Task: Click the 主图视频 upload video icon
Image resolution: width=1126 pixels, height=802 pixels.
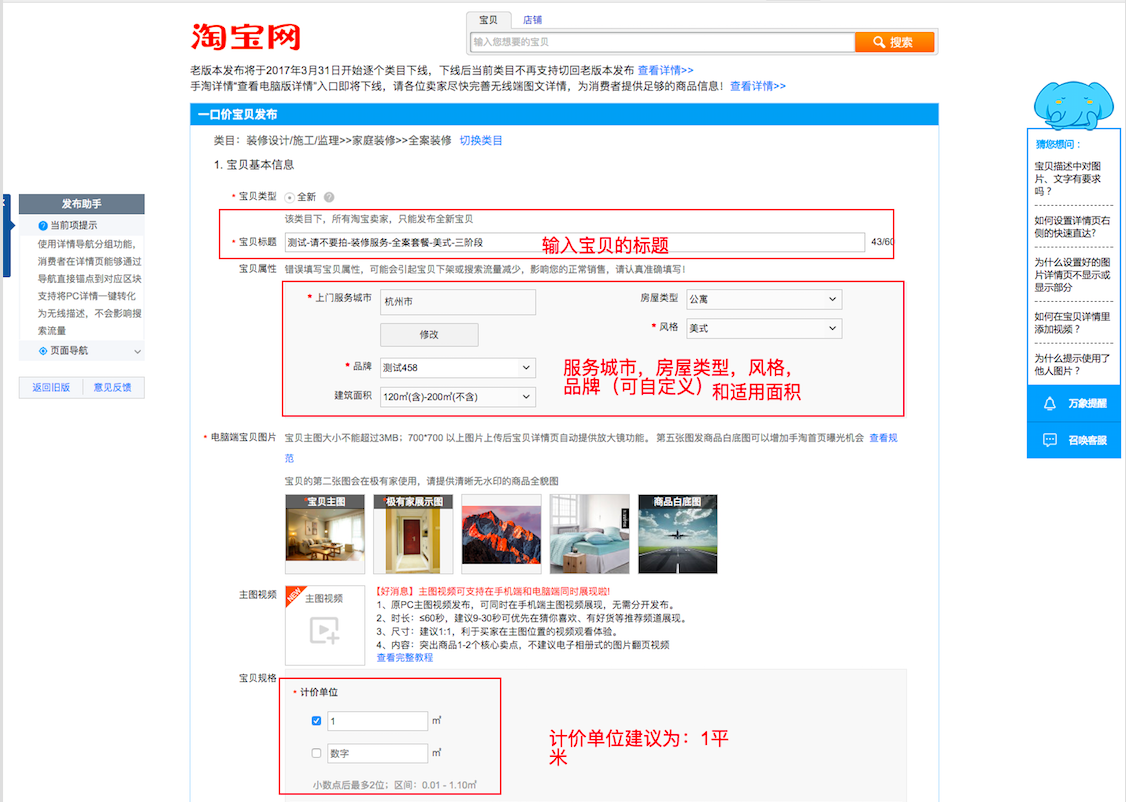Action: coord(325,630)
